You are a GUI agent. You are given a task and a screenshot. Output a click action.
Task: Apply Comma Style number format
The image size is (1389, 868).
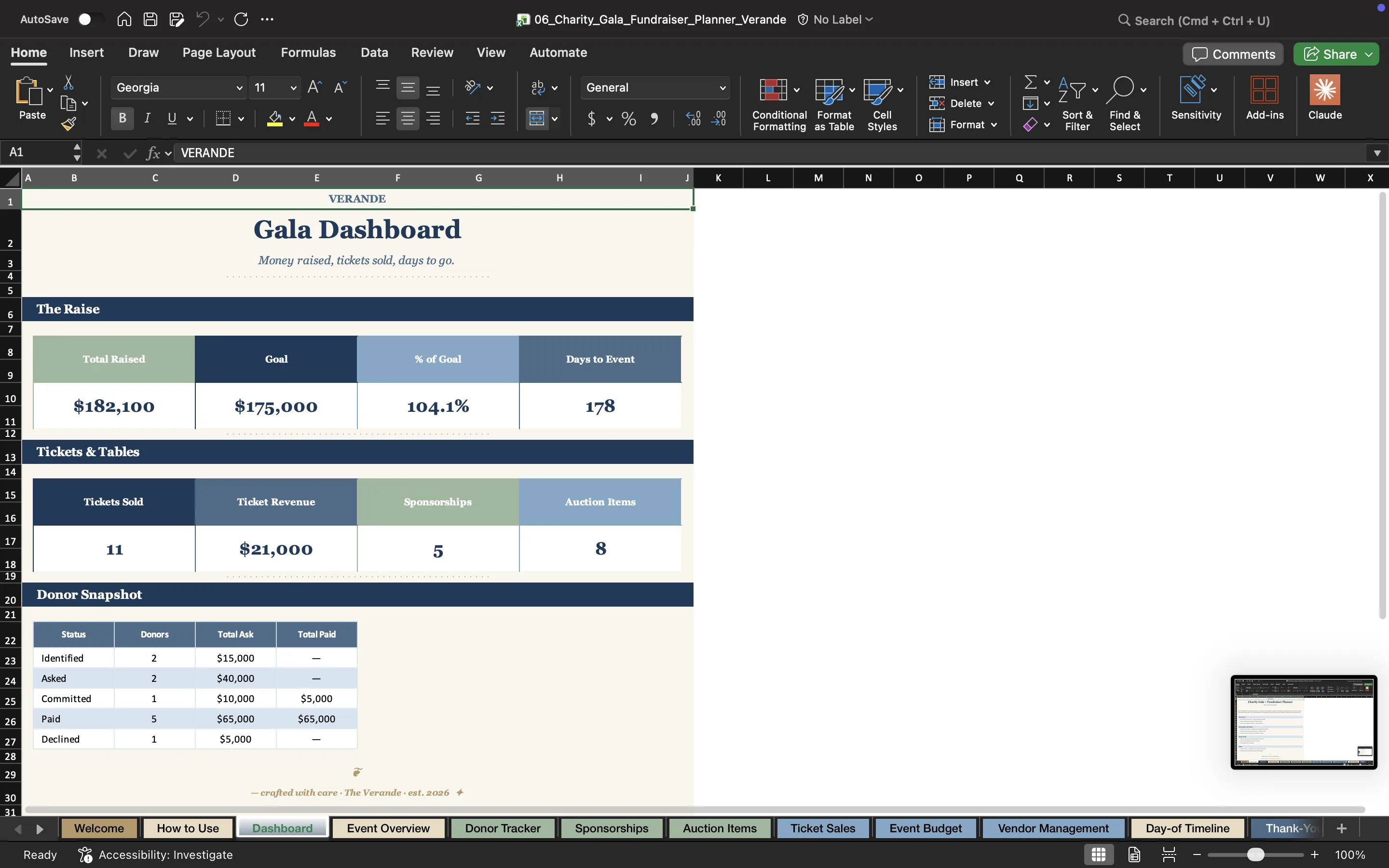(x=654, y=119)
